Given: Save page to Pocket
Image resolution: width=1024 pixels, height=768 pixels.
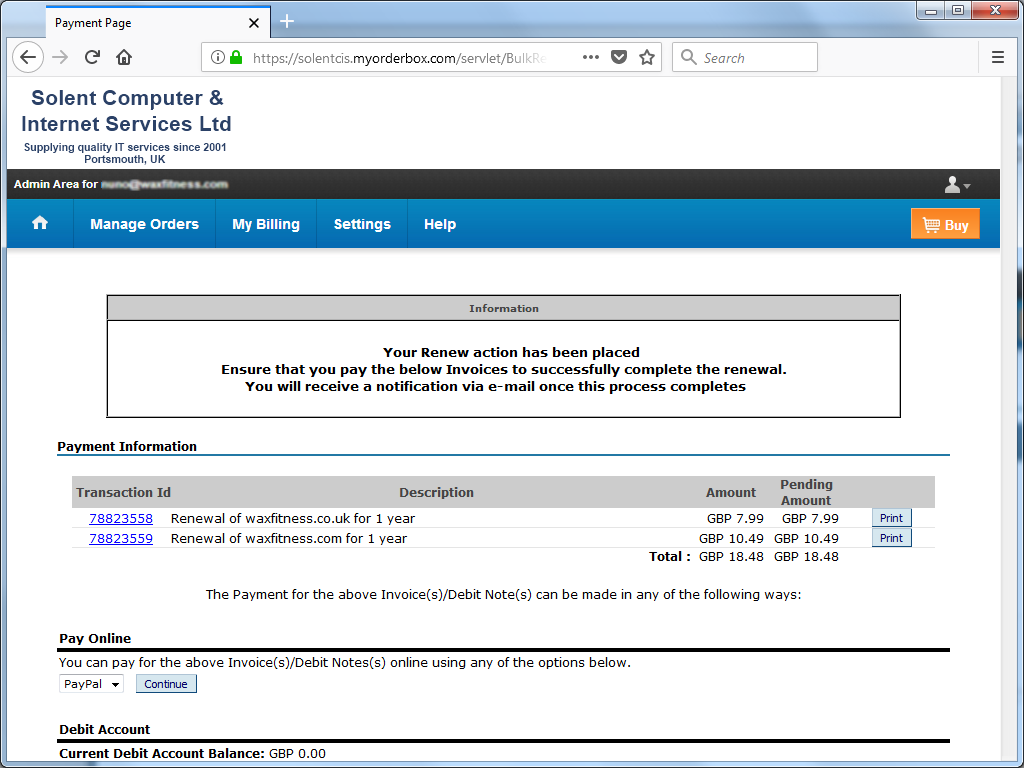Looking at the screenshot, I should point(619,57).
